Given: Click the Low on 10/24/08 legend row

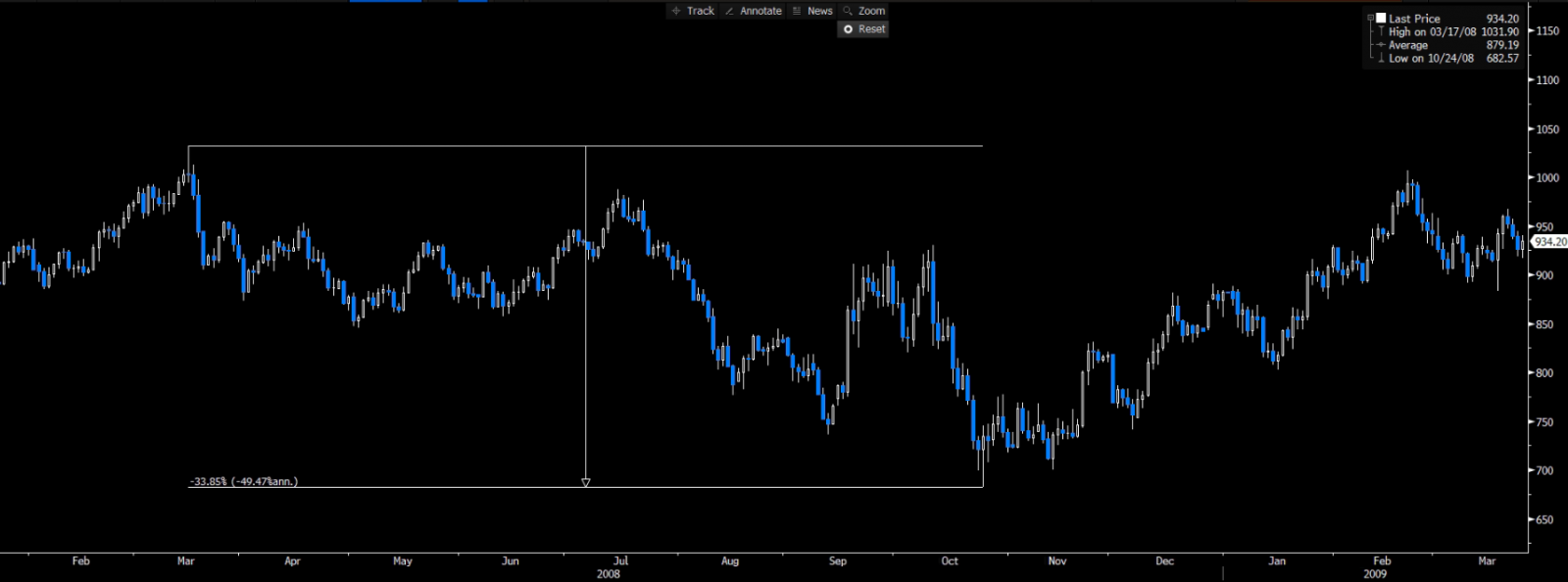Looking at the screenshot, I should [1448, 58].
